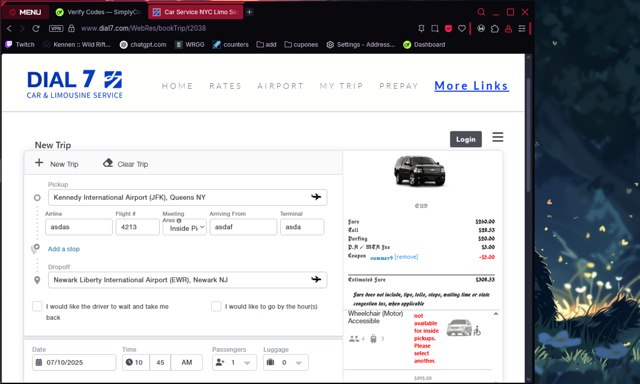The height and width of the screenshot is (384, 640).
Task: Select the pickup location radio circle
Action: 37,198
